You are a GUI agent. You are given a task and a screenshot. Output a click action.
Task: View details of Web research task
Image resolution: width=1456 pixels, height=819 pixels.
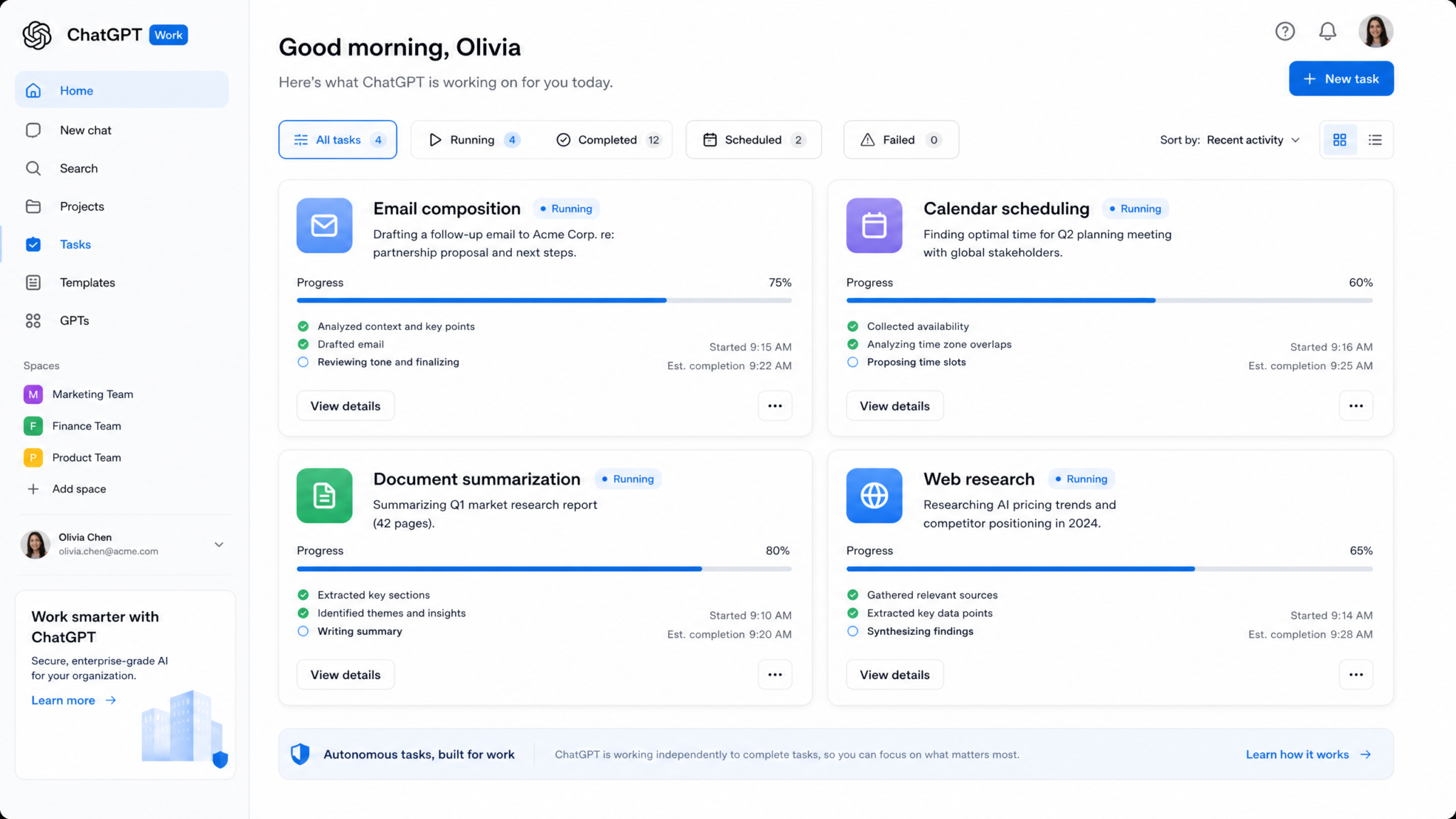pos(894,675)
